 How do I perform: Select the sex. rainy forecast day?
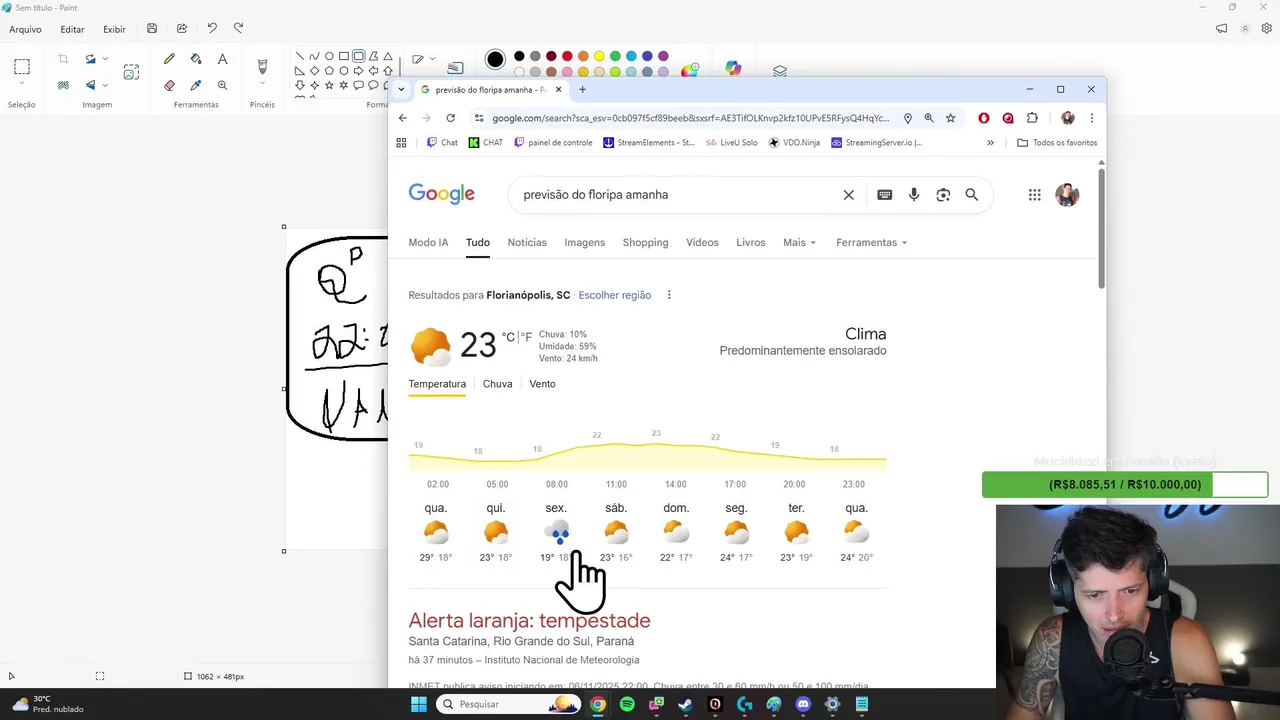pos(556,533)
